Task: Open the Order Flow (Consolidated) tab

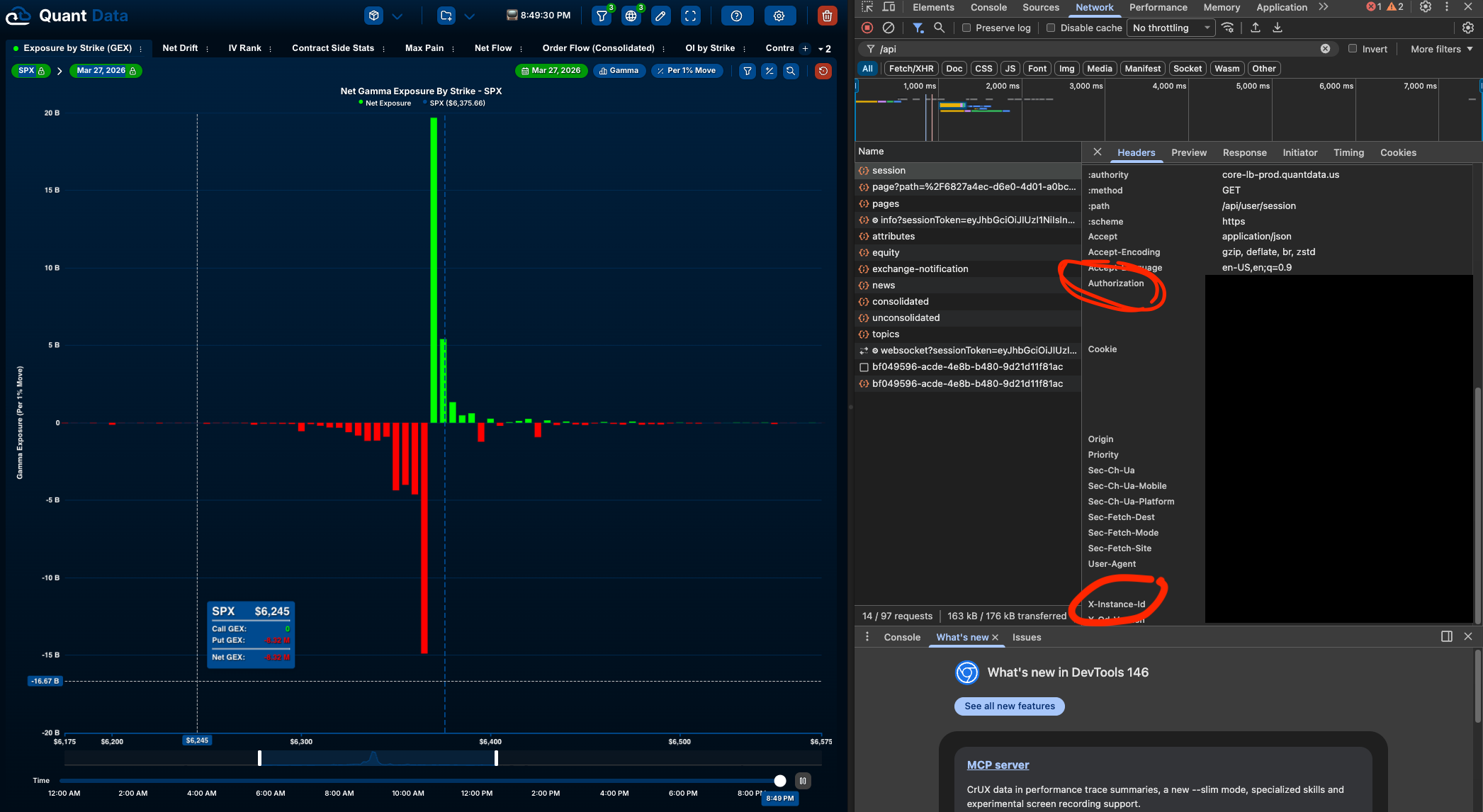Action: 598,48
